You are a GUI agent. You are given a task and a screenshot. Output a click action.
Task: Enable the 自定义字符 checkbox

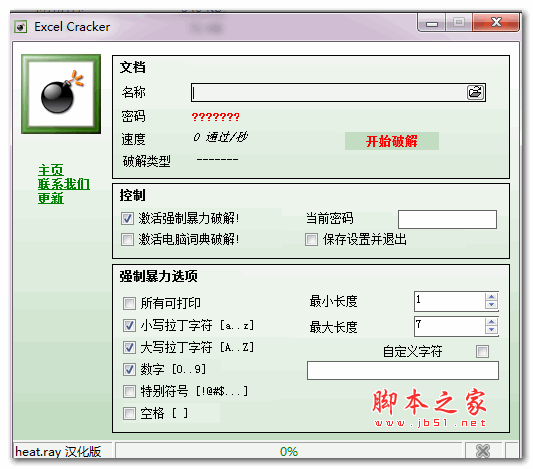482,351
